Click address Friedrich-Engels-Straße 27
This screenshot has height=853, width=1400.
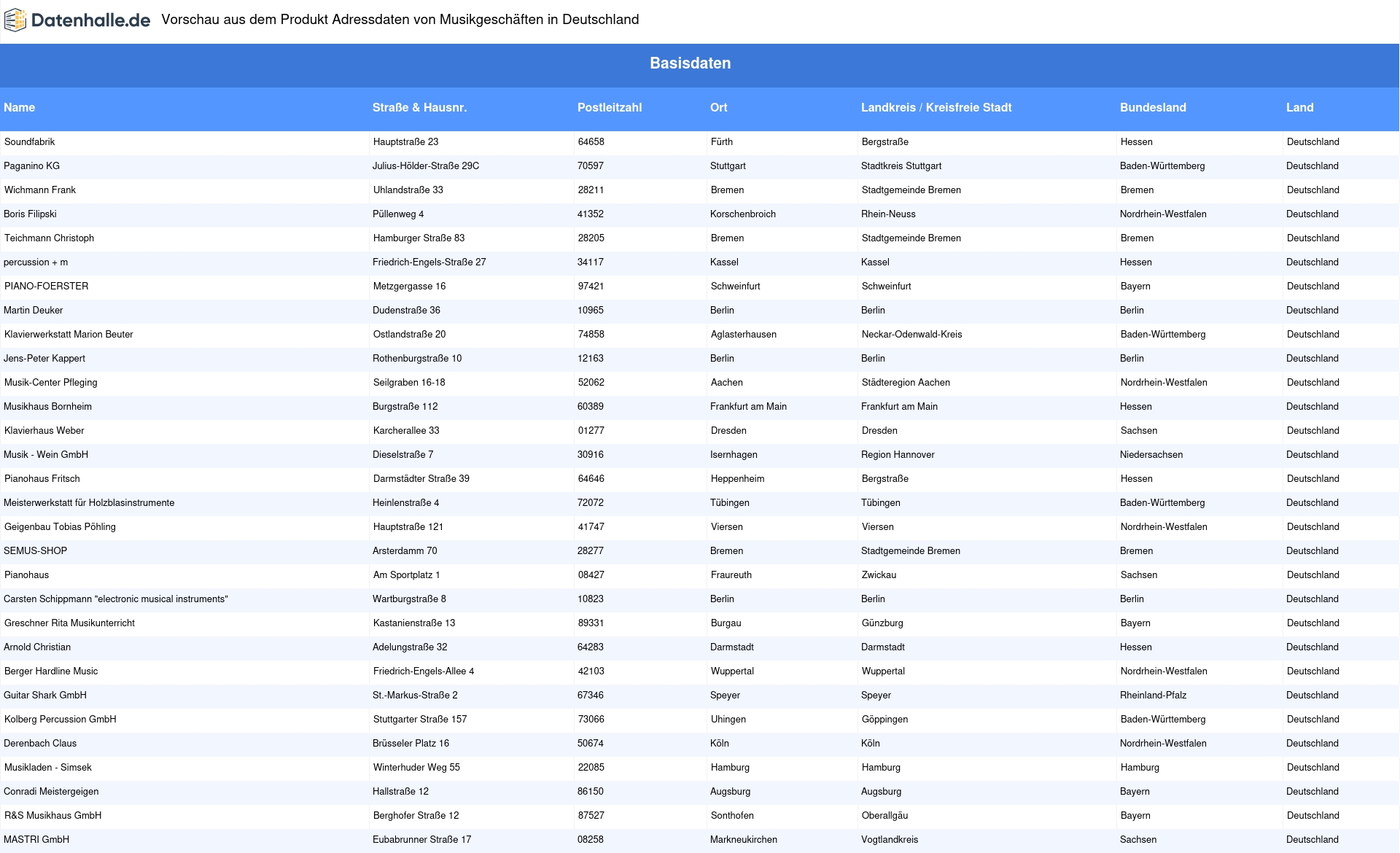coord(429,262)
